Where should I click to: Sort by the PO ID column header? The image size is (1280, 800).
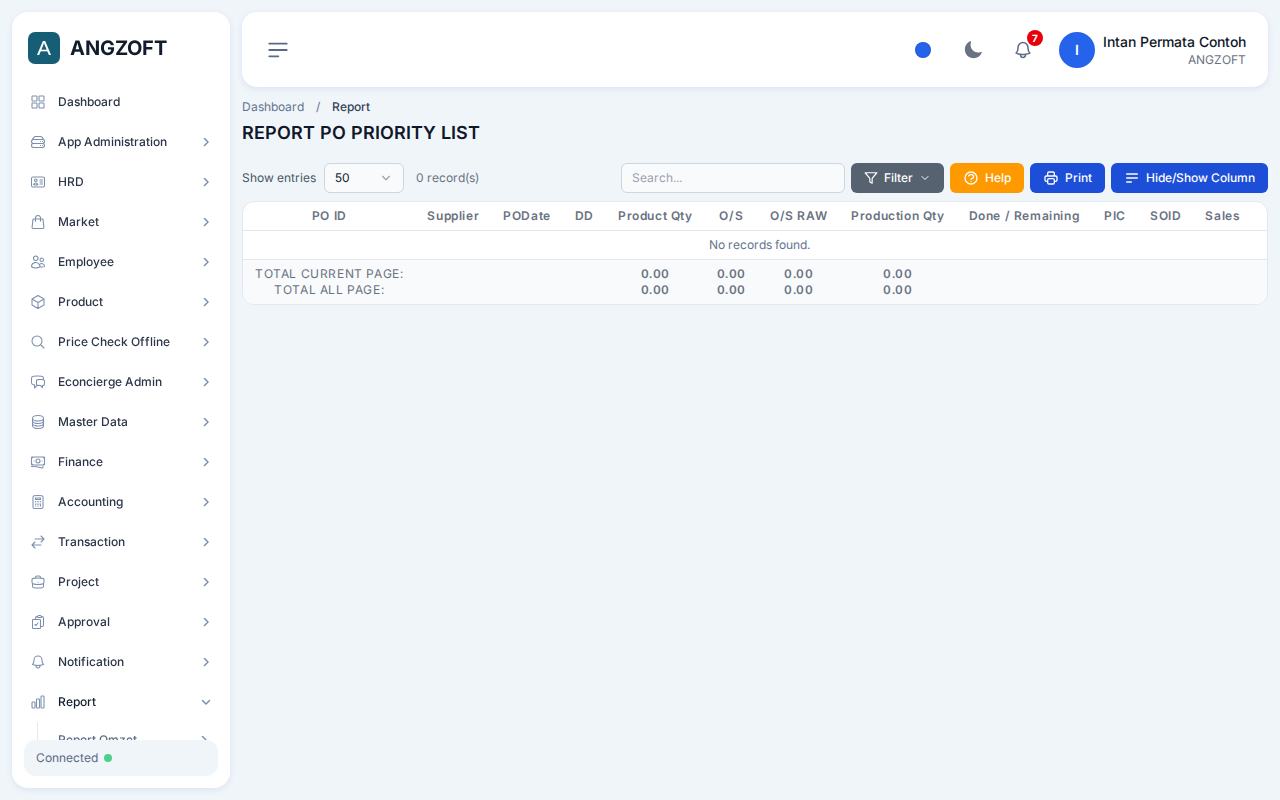click(329, 216)
